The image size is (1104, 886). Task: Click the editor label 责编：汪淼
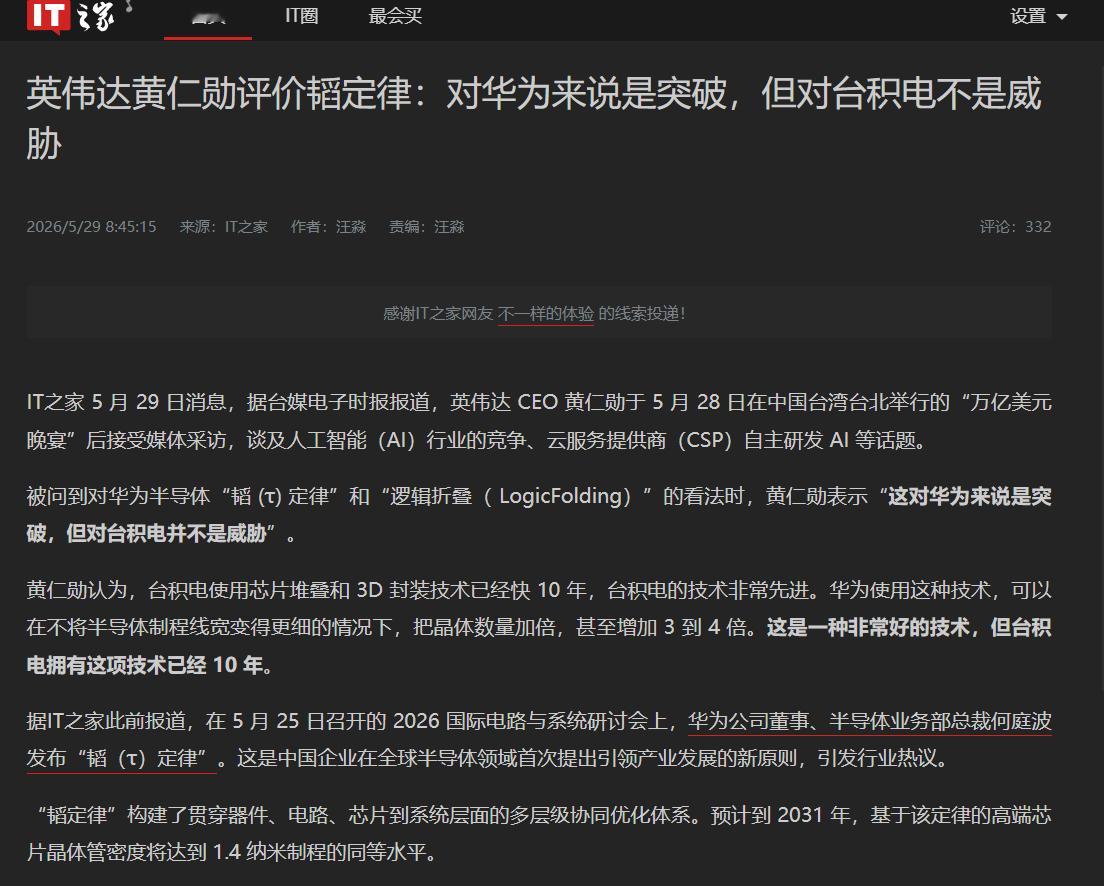point(427,227)
